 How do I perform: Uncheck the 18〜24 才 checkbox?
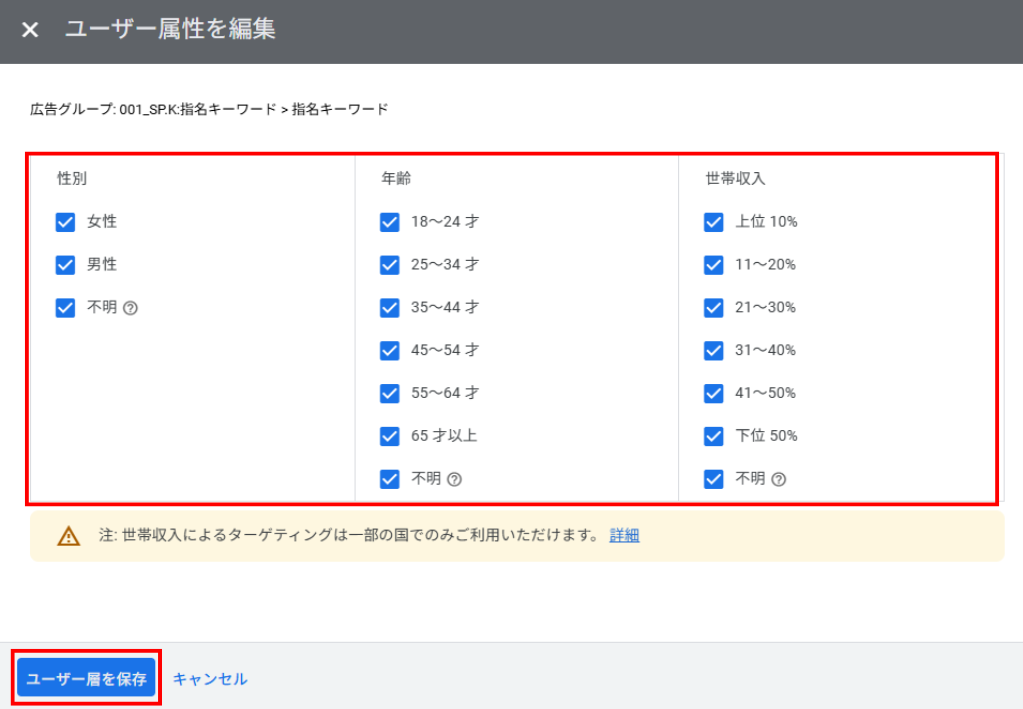(x=389, y=222)
